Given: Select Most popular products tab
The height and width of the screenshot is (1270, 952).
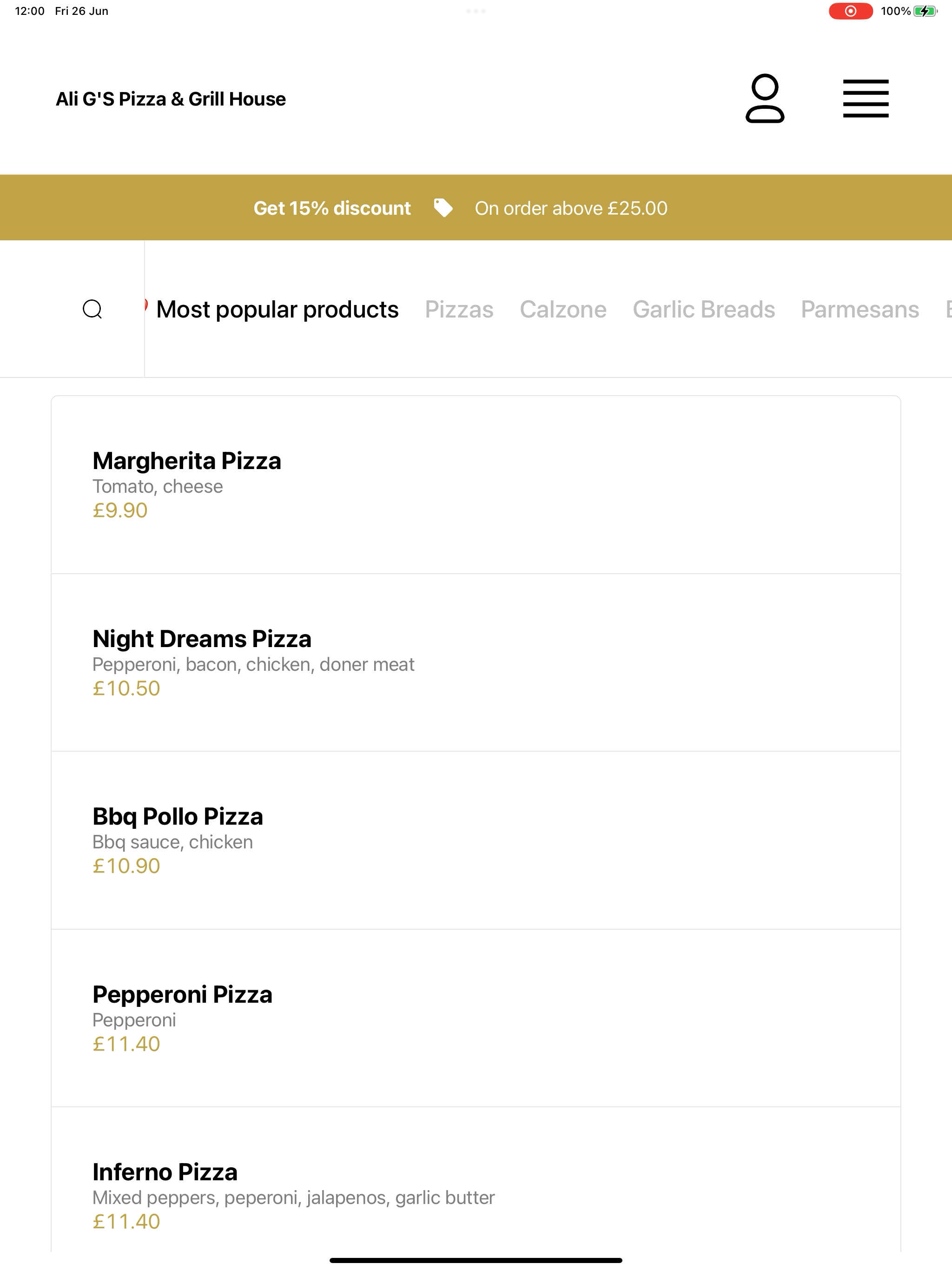Looking at the screenshot, I should coord(278,310).
